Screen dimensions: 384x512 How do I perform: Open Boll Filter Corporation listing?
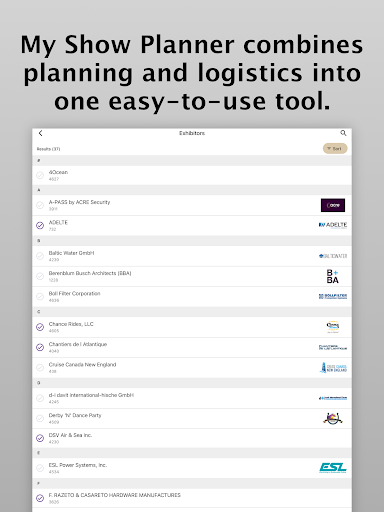click(x=192, y=297)
